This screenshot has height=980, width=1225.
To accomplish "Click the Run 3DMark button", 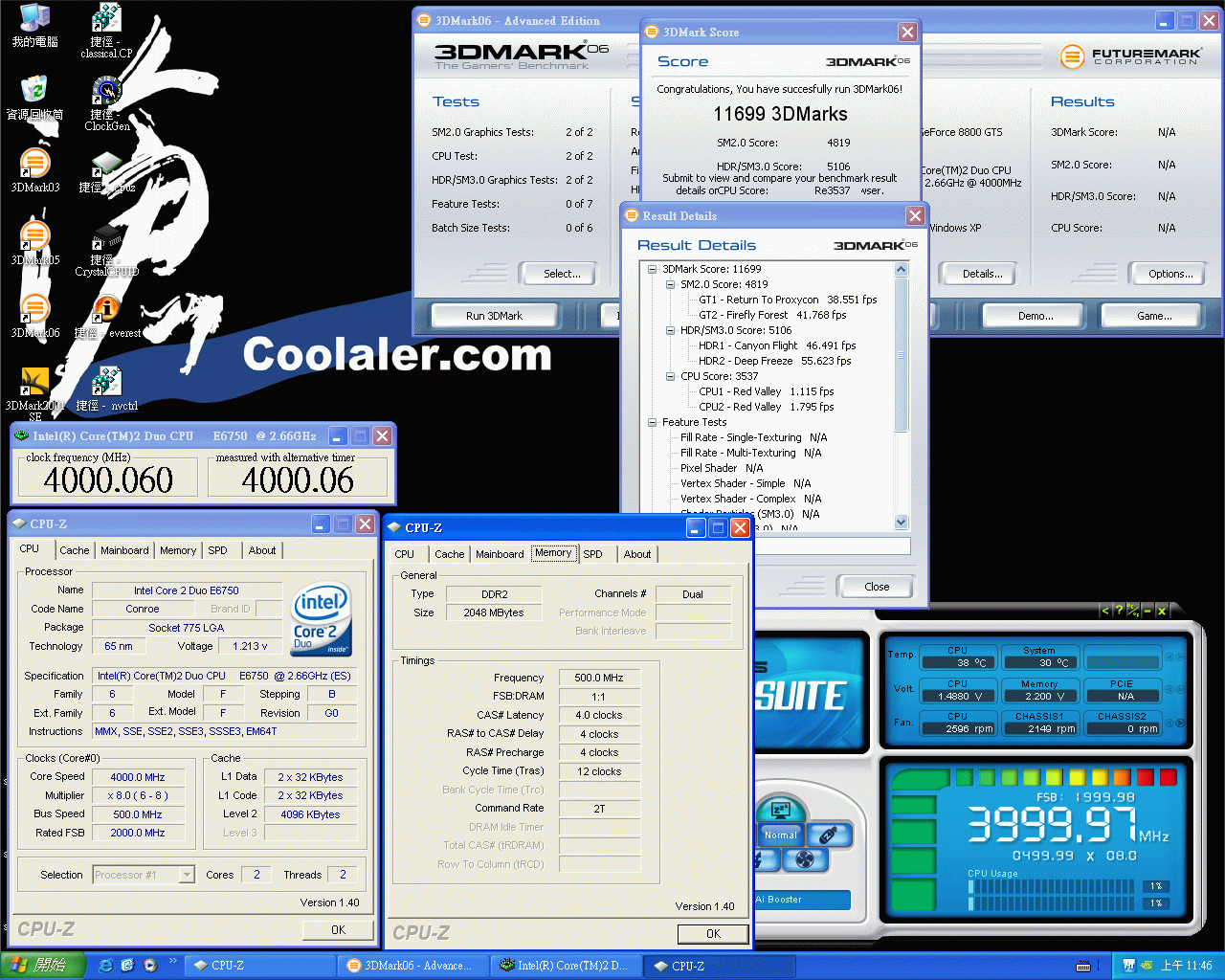I will click(x=494, y=316).
